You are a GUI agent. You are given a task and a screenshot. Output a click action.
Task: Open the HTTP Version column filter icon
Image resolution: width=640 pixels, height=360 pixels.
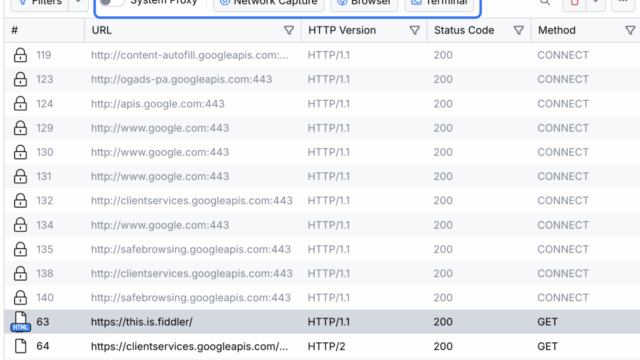click(x=415, y=30)
